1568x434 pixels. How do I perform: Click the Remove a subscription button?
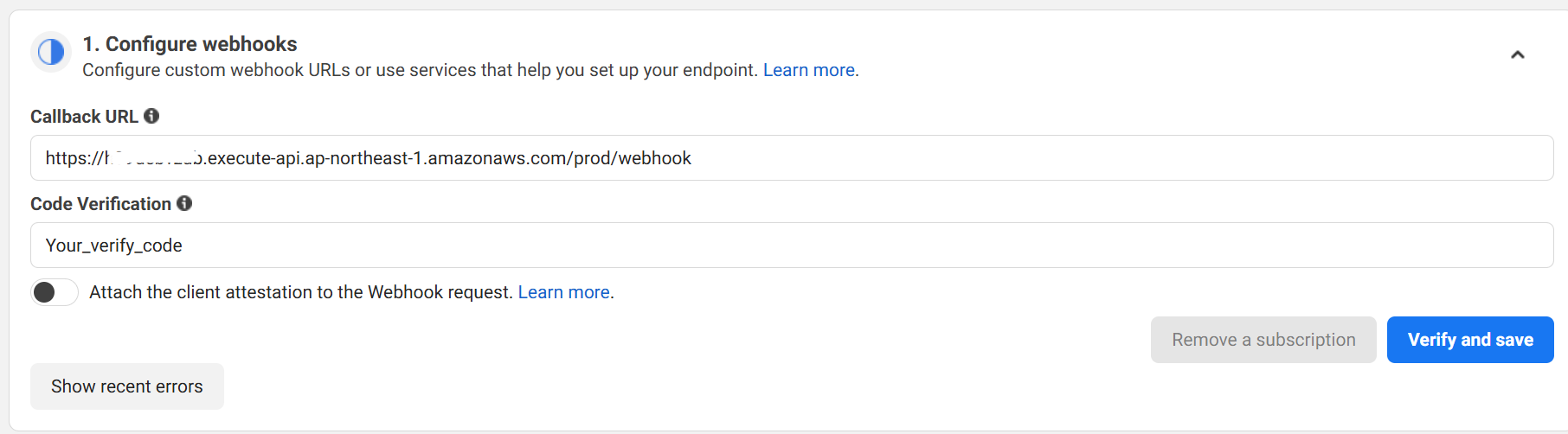(1263, 340)
